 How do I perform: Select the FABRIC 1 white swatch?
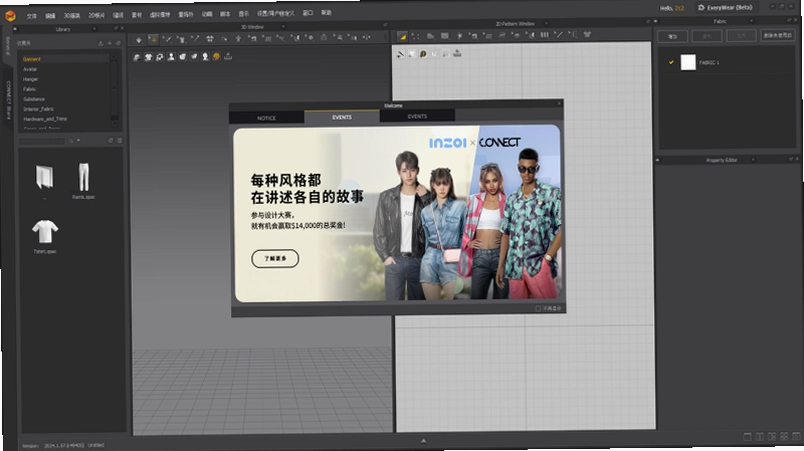[x=688, y=63]
